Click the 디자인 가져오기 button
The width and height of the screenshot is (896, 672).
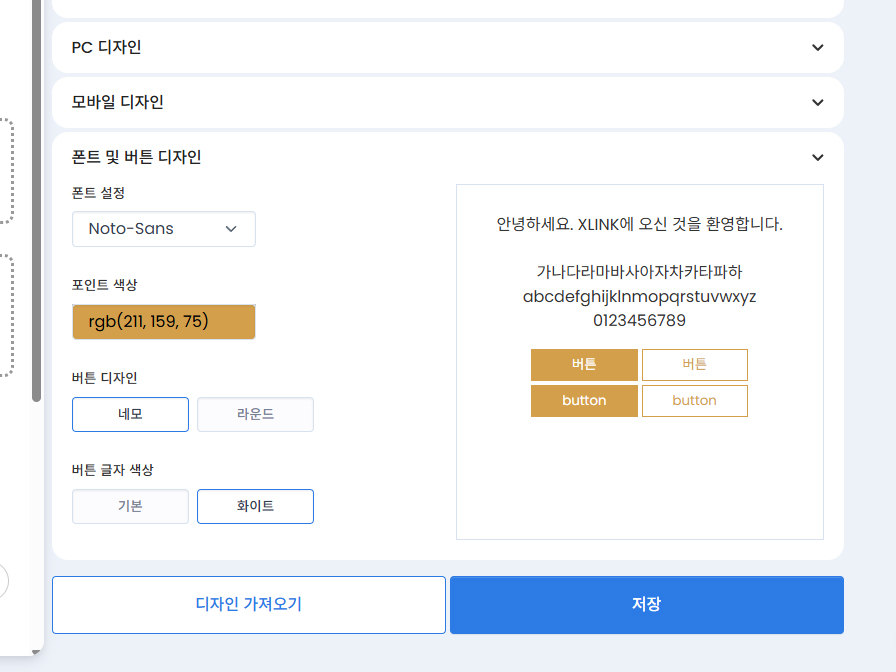click(x=248, y=605)
